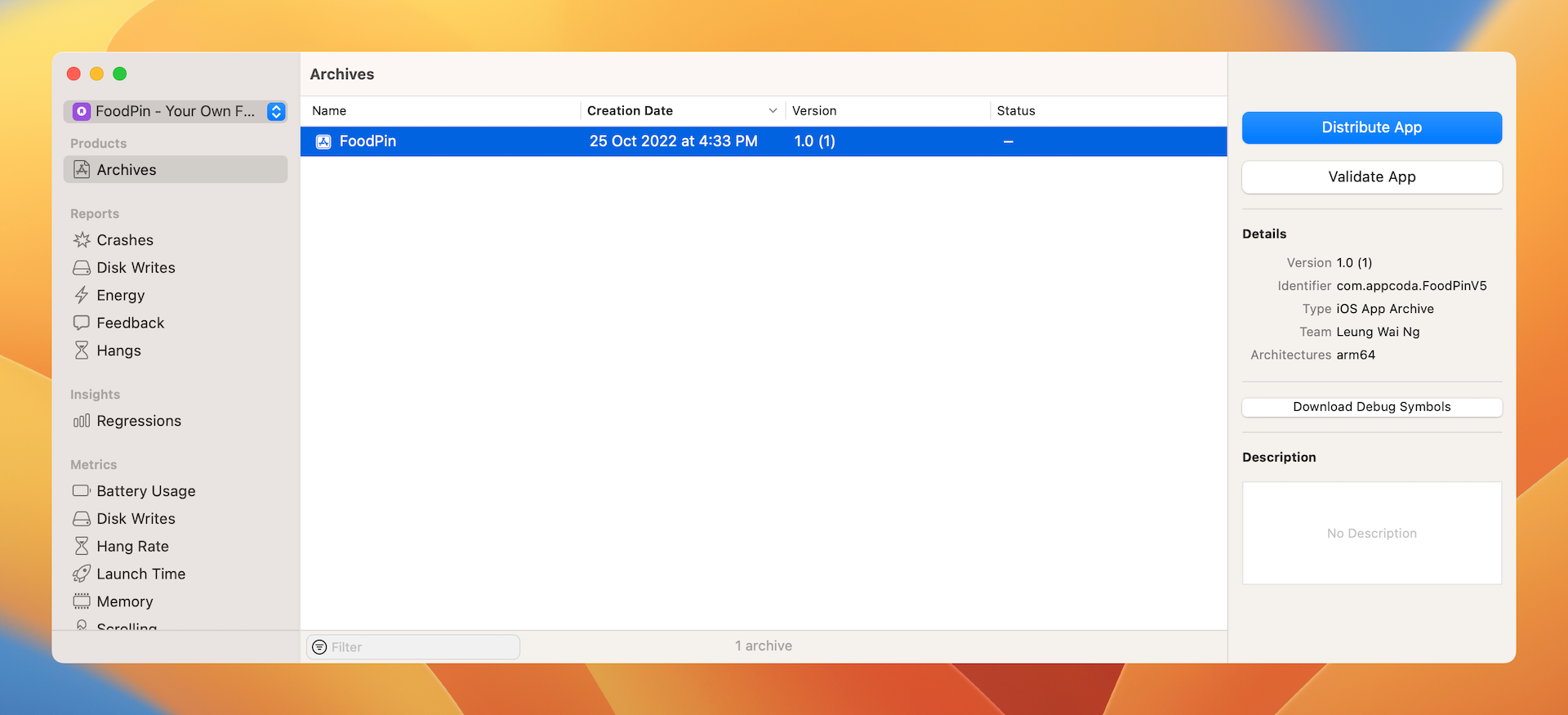The width and height of the screenshot is (1568, 715).
Task: Open the FoodPin product selector dropdown
Action: pos(276,111)
